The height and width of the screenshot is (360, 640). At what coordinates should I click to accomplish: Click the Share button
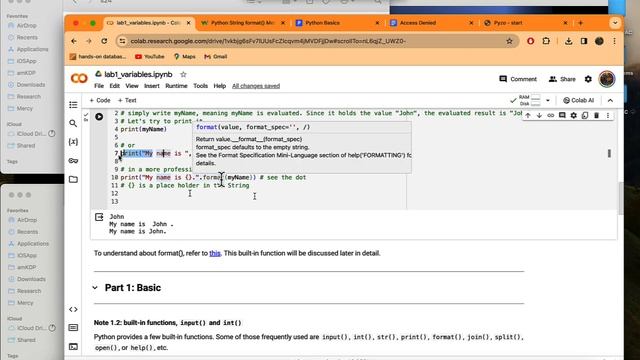click(x=562, y=79)
